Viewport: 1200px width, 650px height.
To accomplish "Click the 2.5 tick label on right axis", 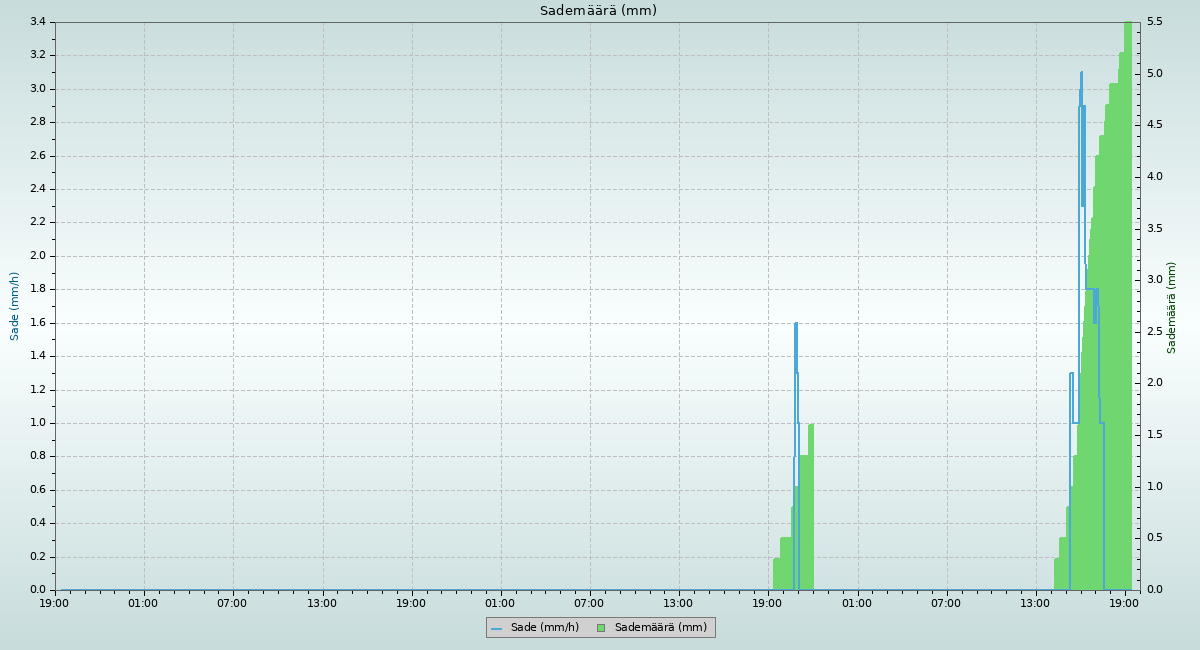I will click(1154, 332).
